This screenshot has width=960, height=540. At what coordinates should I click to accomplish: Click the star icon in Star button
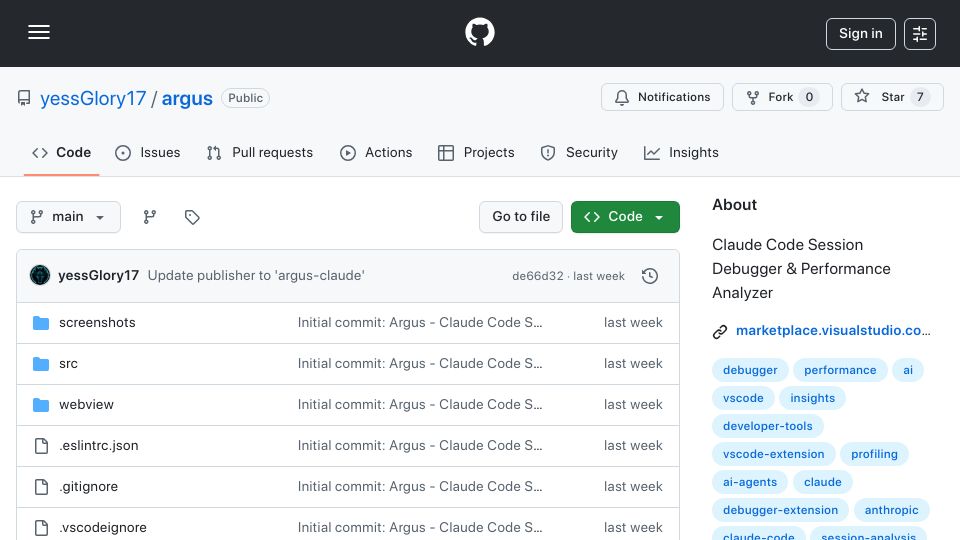862,96
